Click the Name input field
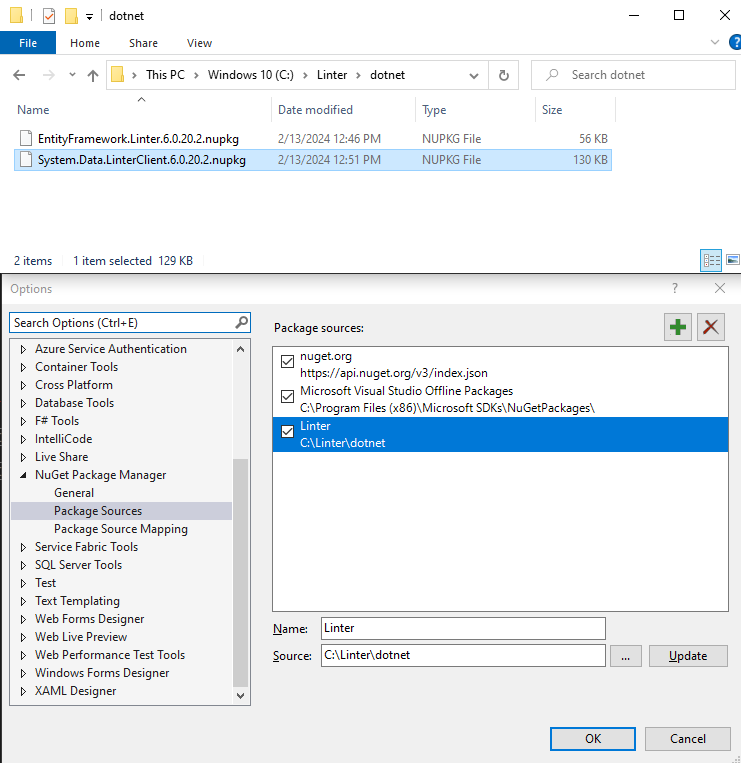The width and height of the screenshot is (741, 763). (x=463, y=628)
